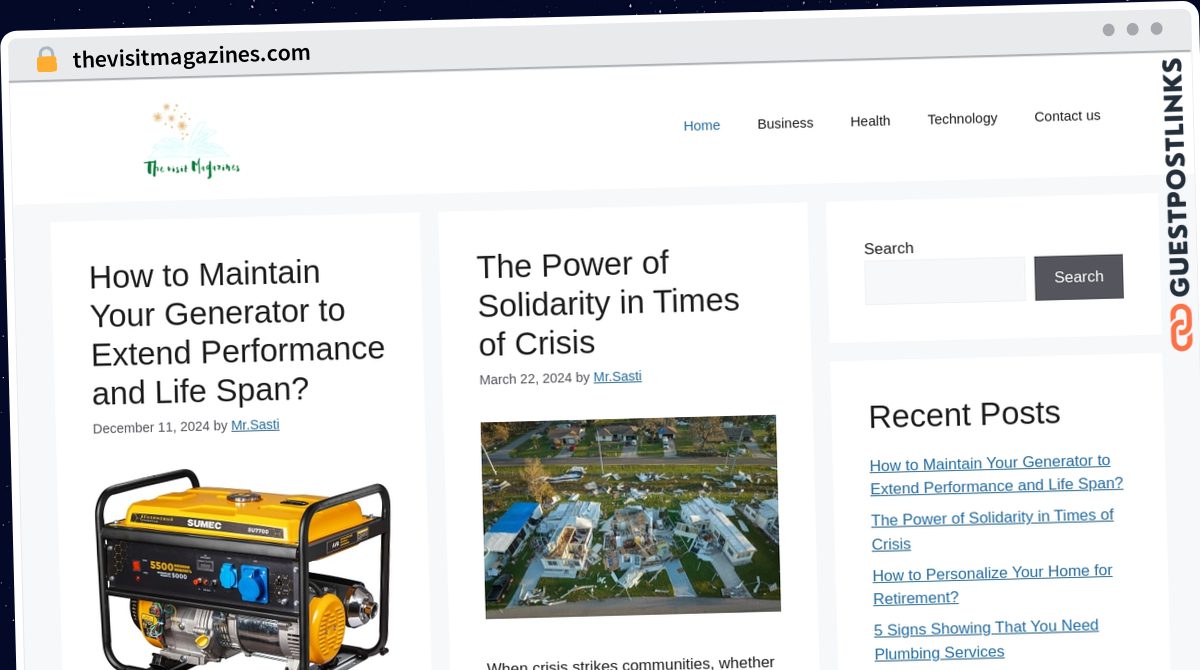Open the Business menu item
1200x670 pixels.
point(785,123)
